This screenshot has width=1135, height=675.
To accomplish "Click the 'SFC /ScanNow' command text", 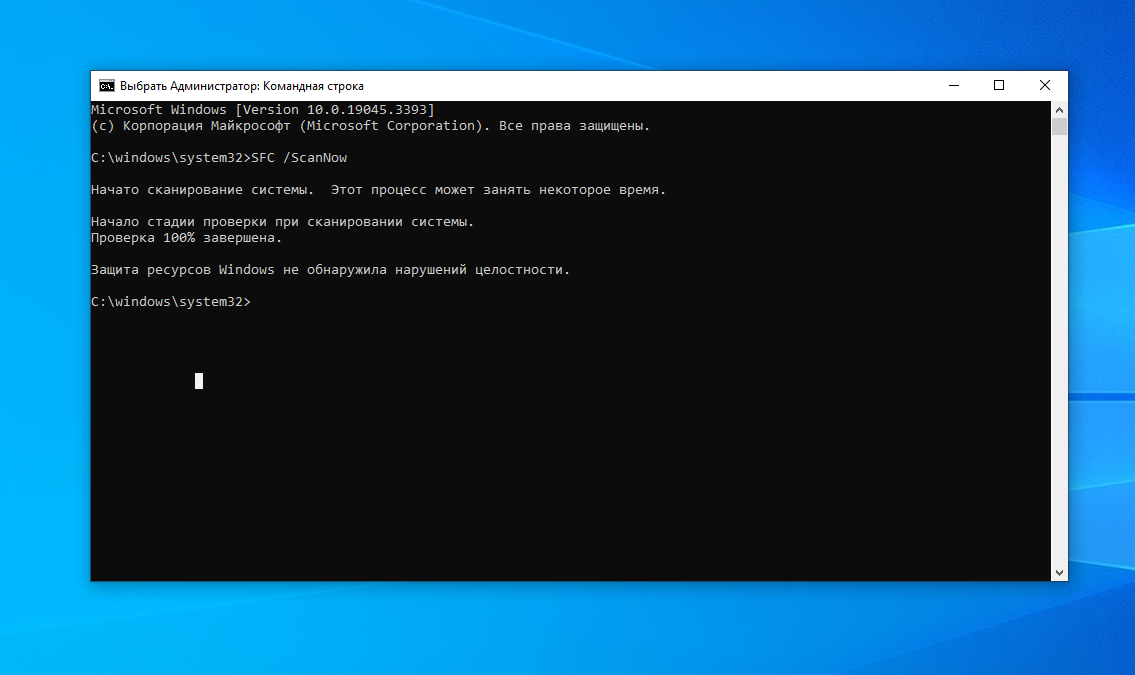I will [299, 158].
